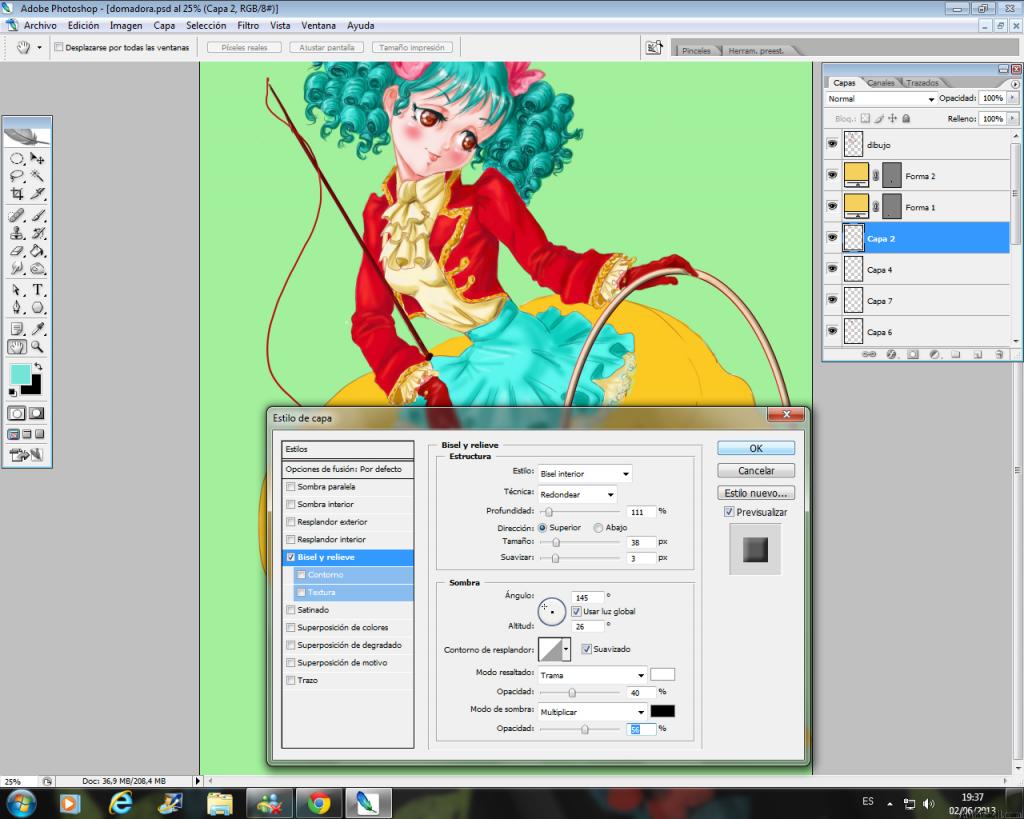Select the Notes tool
1024x819 pixels.
coord(17,329)
